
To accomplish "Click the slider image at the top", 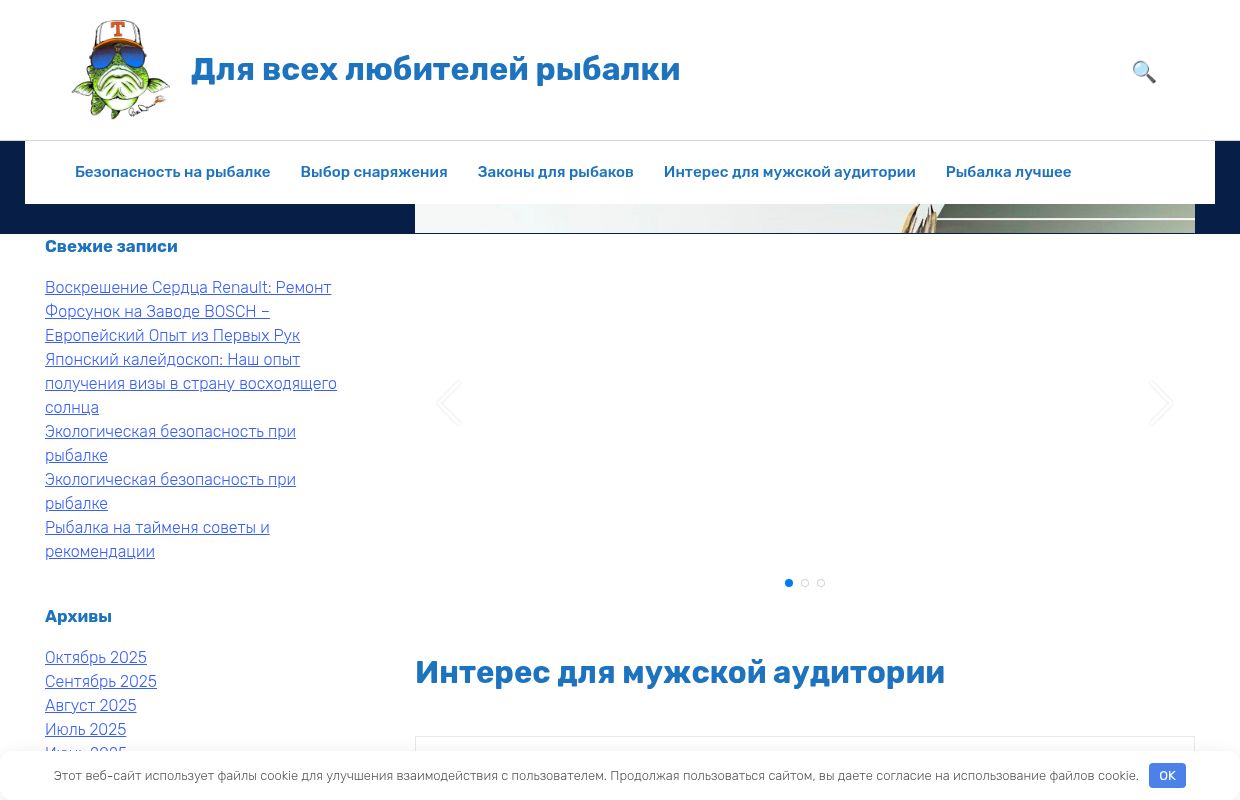I will point(804,219).
